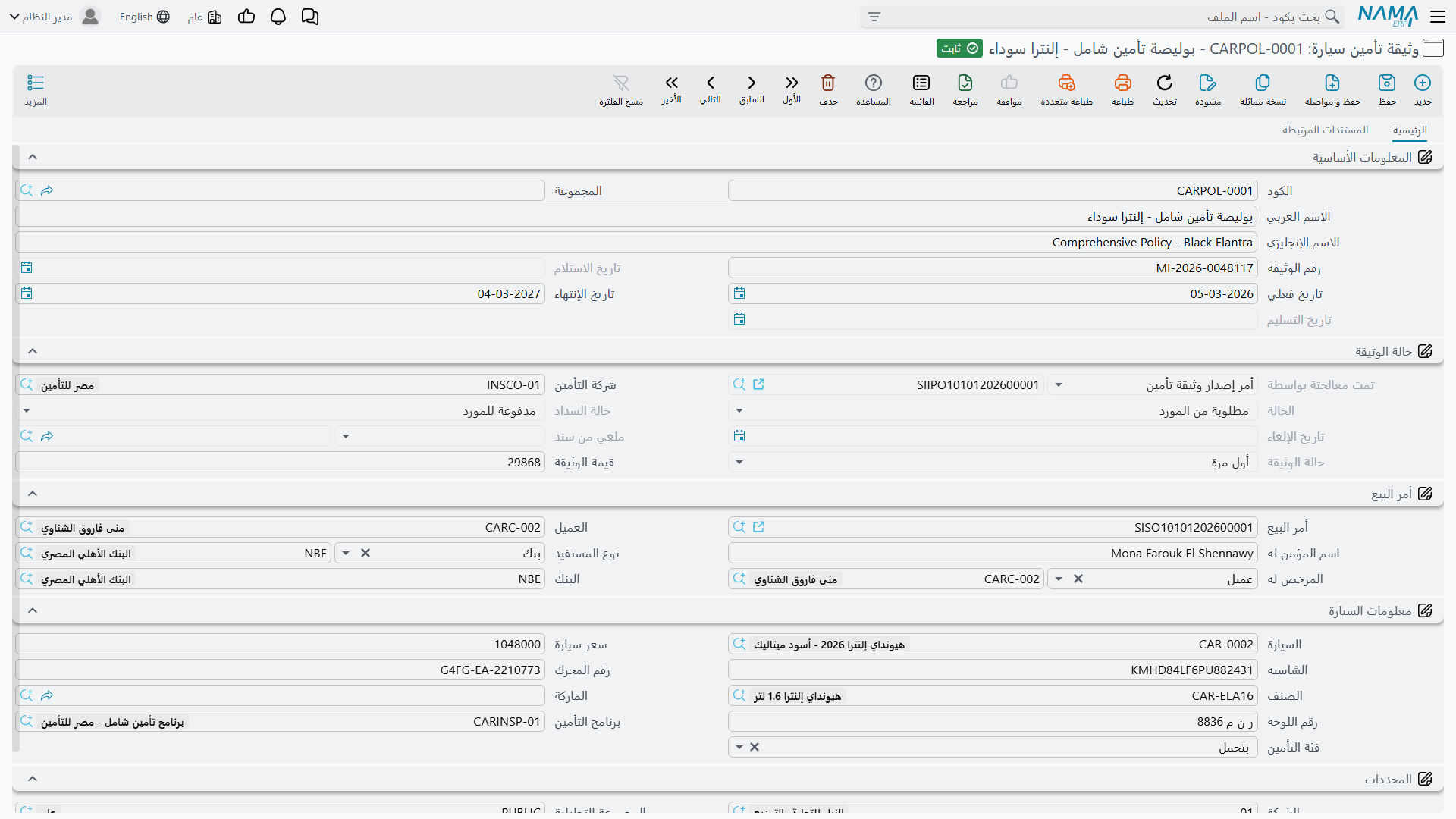Open نوع المستفيد dropdown arrow
Image resolution: width=1456 pixels, height=819 pixels.
[346, 554]
